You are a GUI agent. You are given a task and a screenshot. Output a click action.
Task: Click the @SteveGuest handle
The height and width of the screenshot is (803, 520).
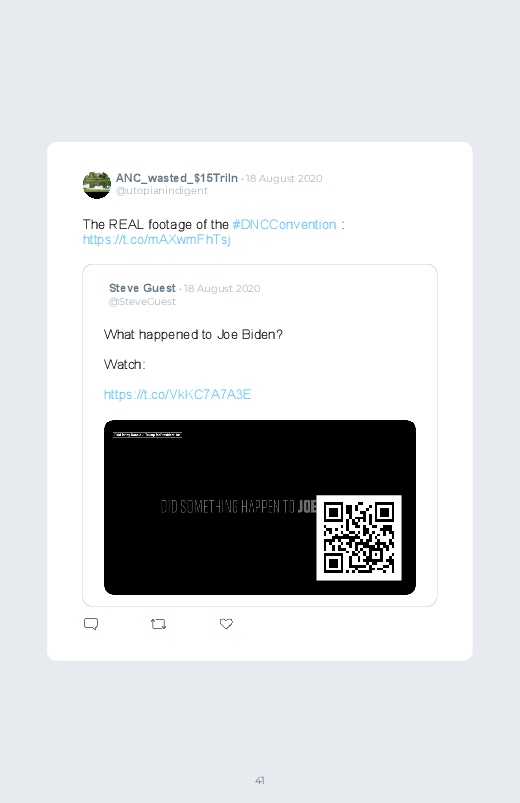click(x=142, y=302)
